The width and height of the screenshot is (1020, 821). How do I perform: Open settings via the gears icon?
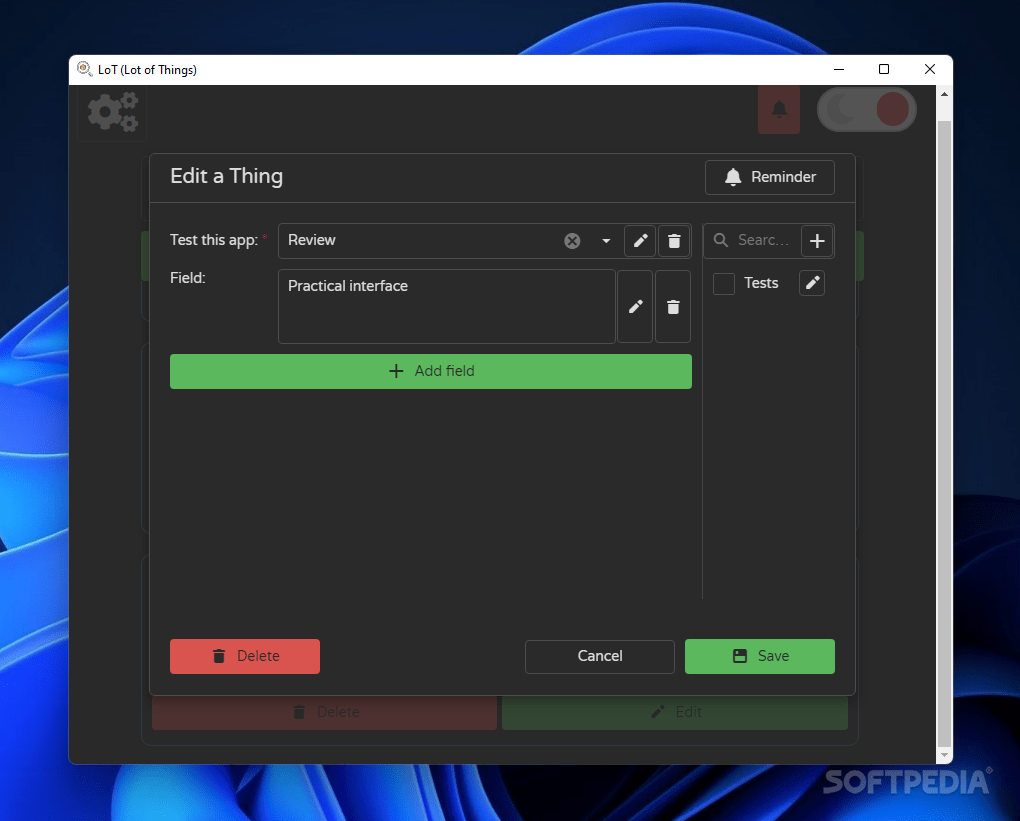click(x=113, y=113)
